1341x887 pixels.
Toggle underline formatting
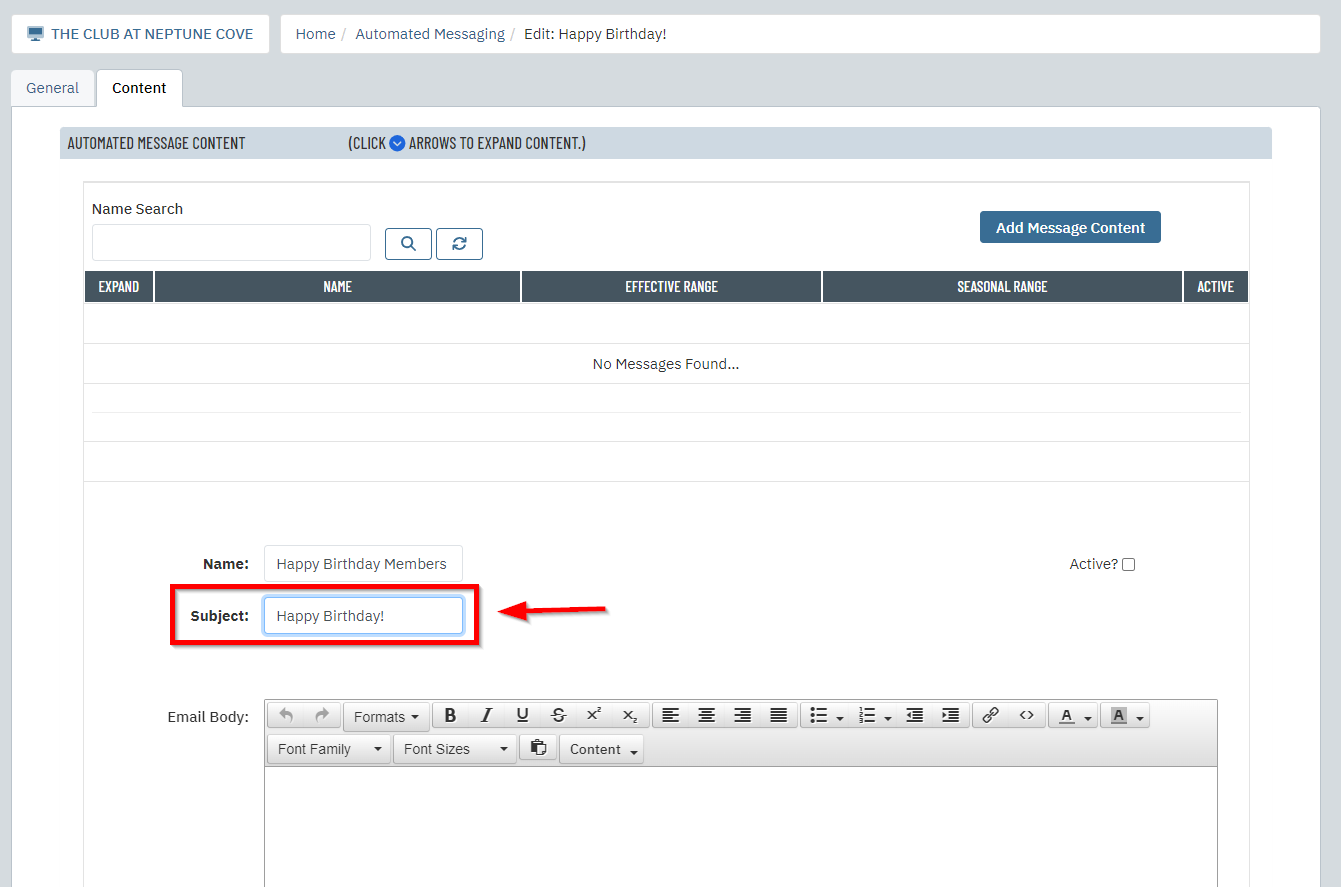click(x=522, y=715)
